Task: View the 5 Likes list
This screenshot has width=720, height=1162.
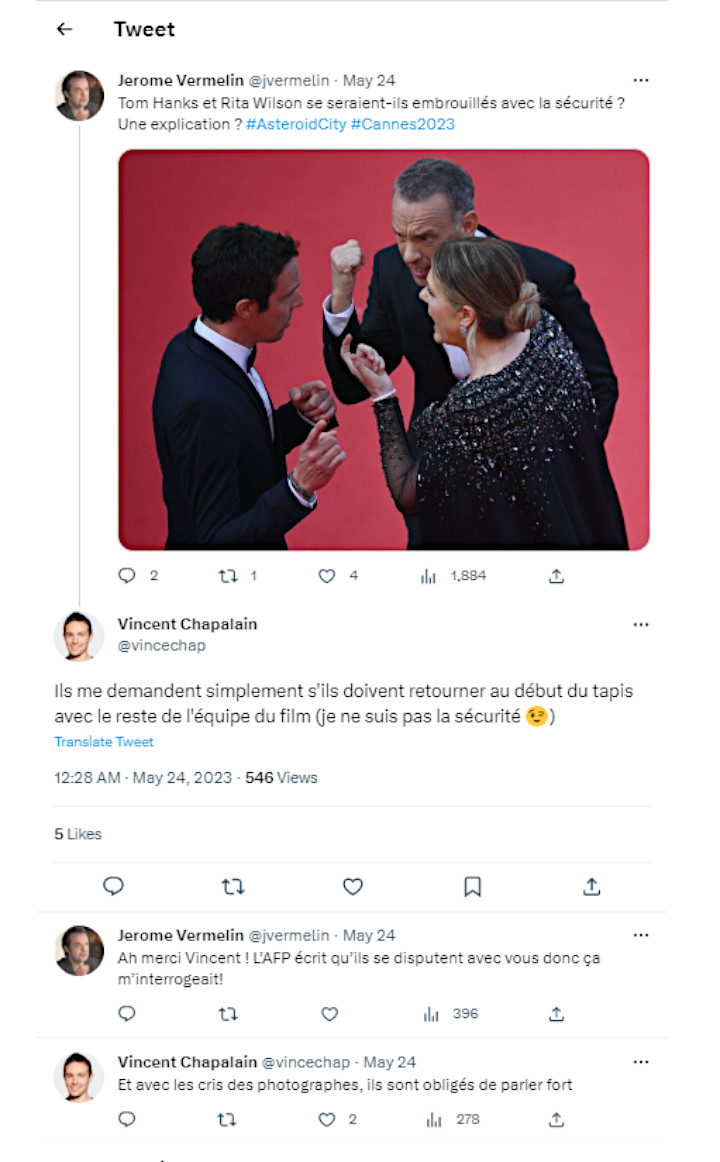Action: 78,834
